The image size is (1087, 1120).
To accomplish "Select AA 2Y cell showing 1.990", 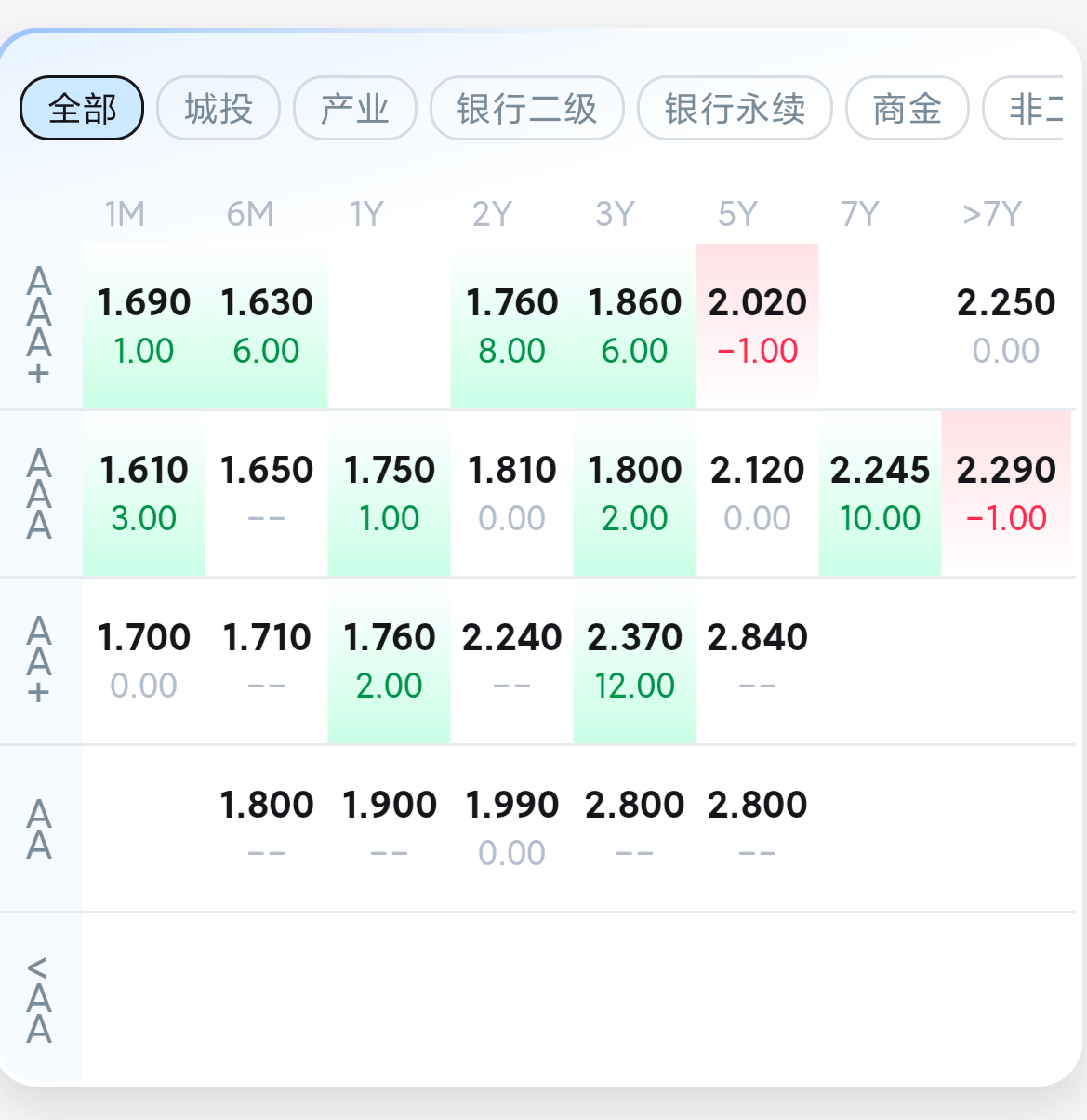I will tap(511, 828).
